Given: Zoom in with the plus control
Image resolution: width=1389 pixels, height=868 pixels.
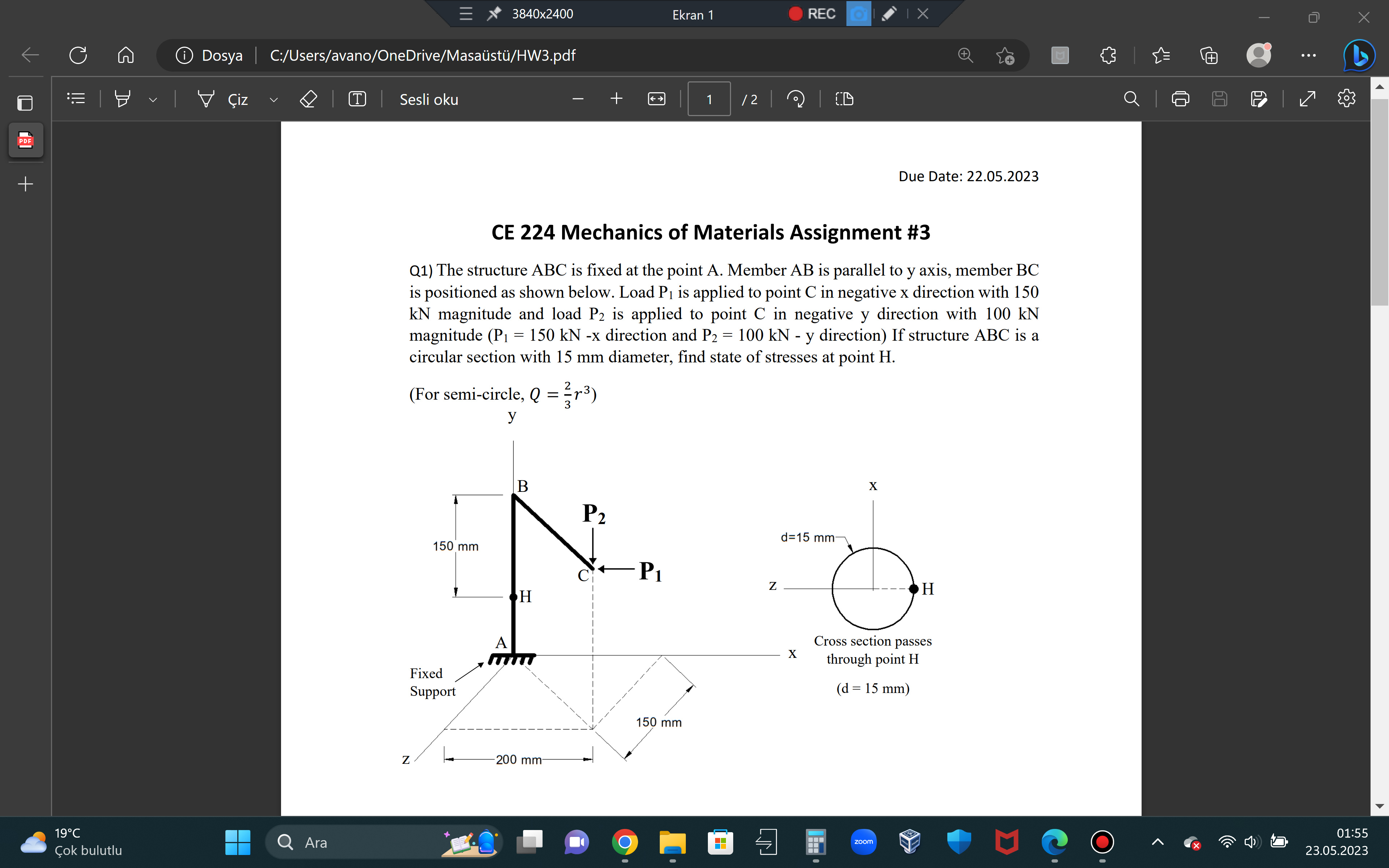Looking at the screenshot, I should point(616,98).
